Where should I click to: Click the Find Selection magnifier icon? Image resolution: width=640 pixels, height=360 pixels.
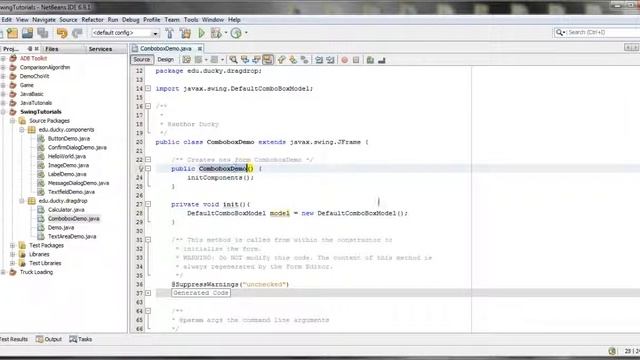click(233, 60)
